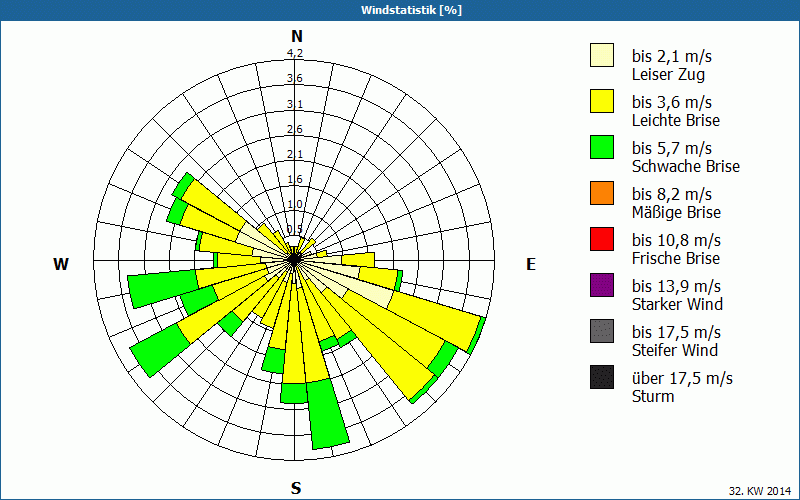800x500 pixels.
Task: Click the Windstatistik [%] title bar
Action: tap(400, 10)
